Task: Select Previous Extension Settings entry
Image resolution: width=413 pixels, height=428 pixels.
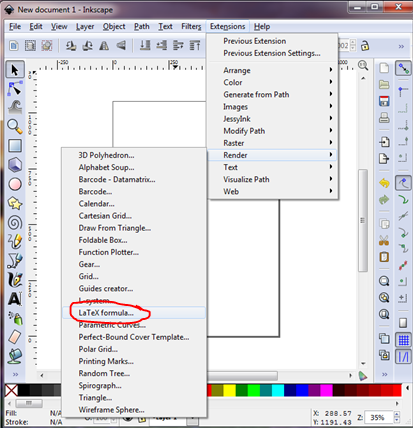Action: pyautogui.click(x=272, y=53)
